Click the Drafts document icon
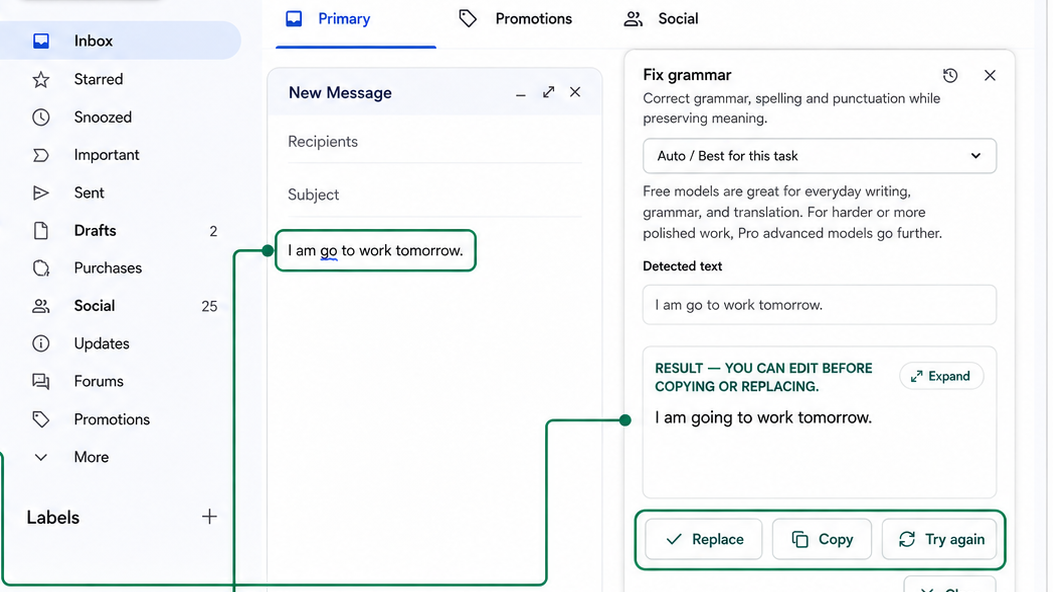 pyautogui.click(x=41, y=230)
